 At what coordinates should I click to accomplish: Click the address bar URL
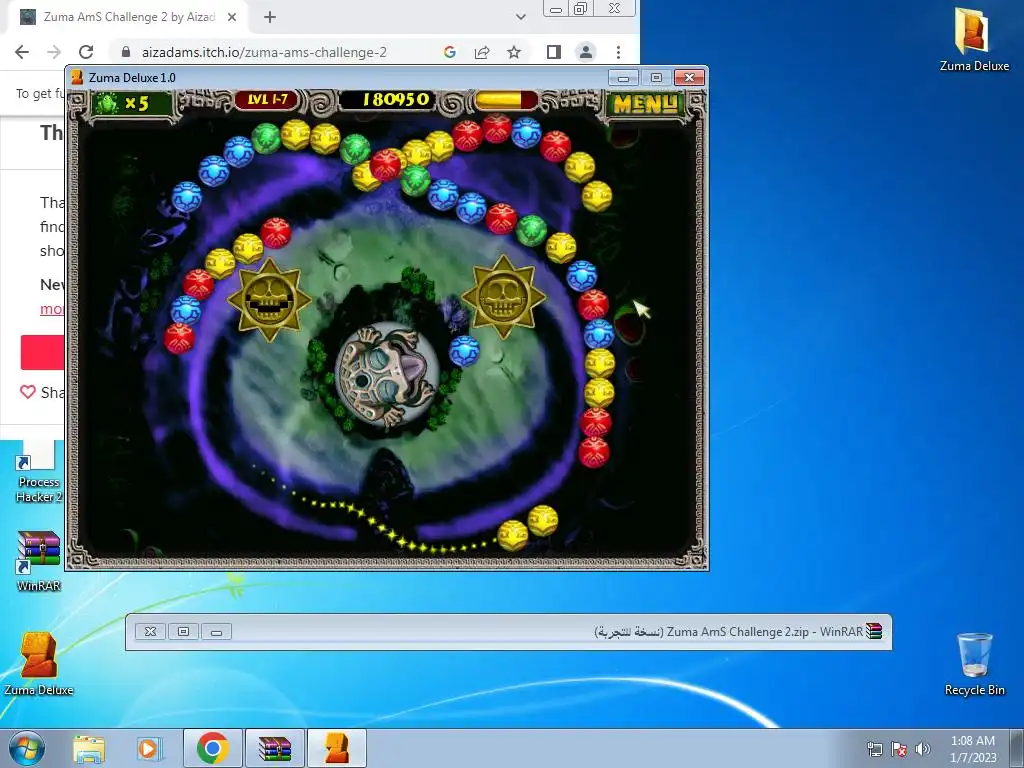[264, 52]
